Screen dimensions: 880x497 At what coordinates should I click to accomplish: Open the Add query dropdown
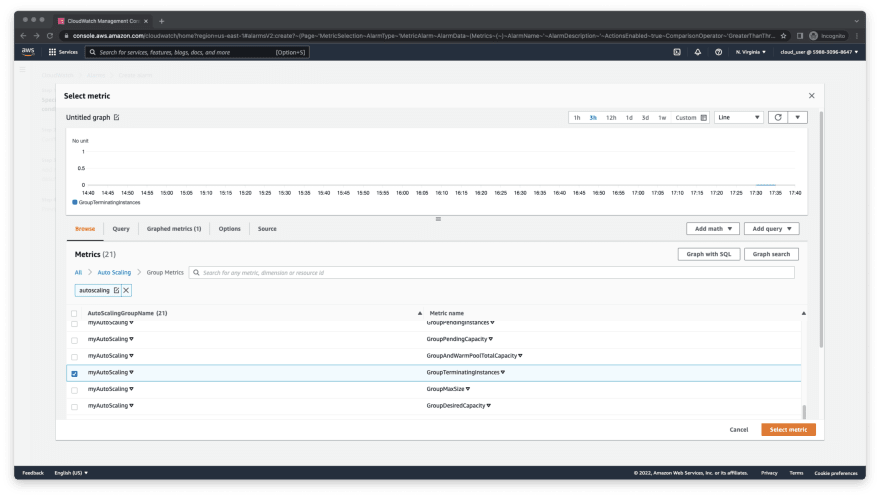pos(772,229)
